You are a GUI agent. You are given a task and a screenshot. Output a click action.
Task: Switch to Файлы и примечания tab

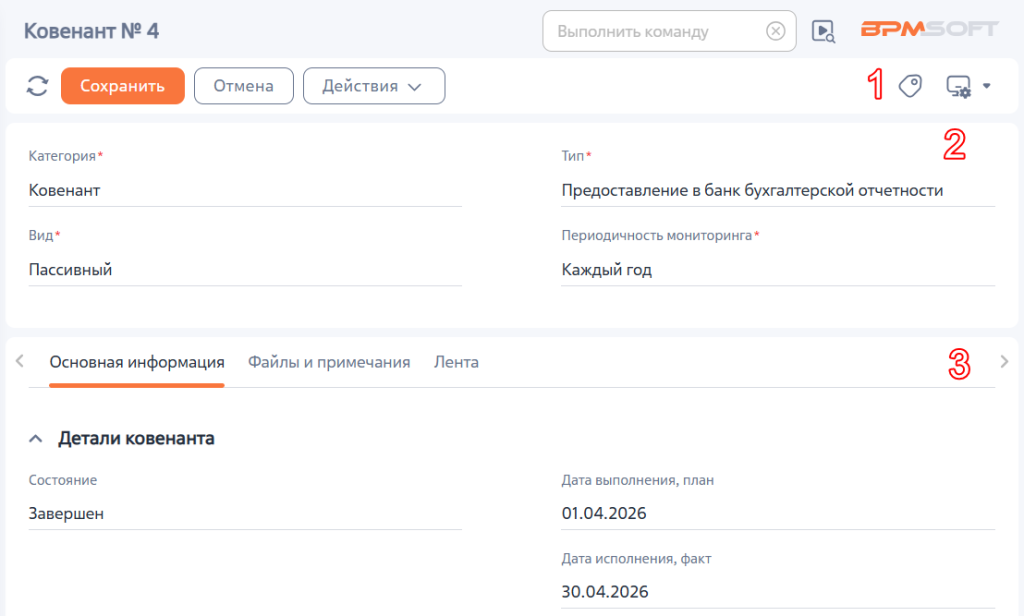pyautogui.click(x=329, y=362)
